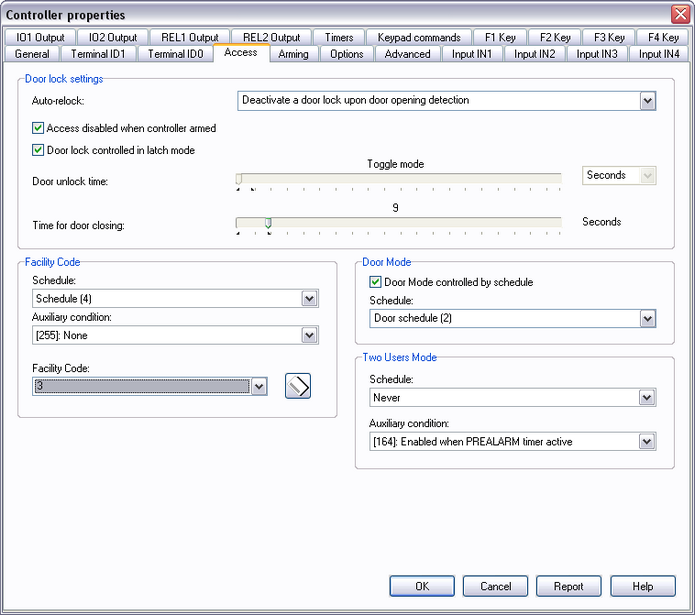Open the Keypad commands tab
This screenshot has height=615, width=695.
click(x=419, y=38)
